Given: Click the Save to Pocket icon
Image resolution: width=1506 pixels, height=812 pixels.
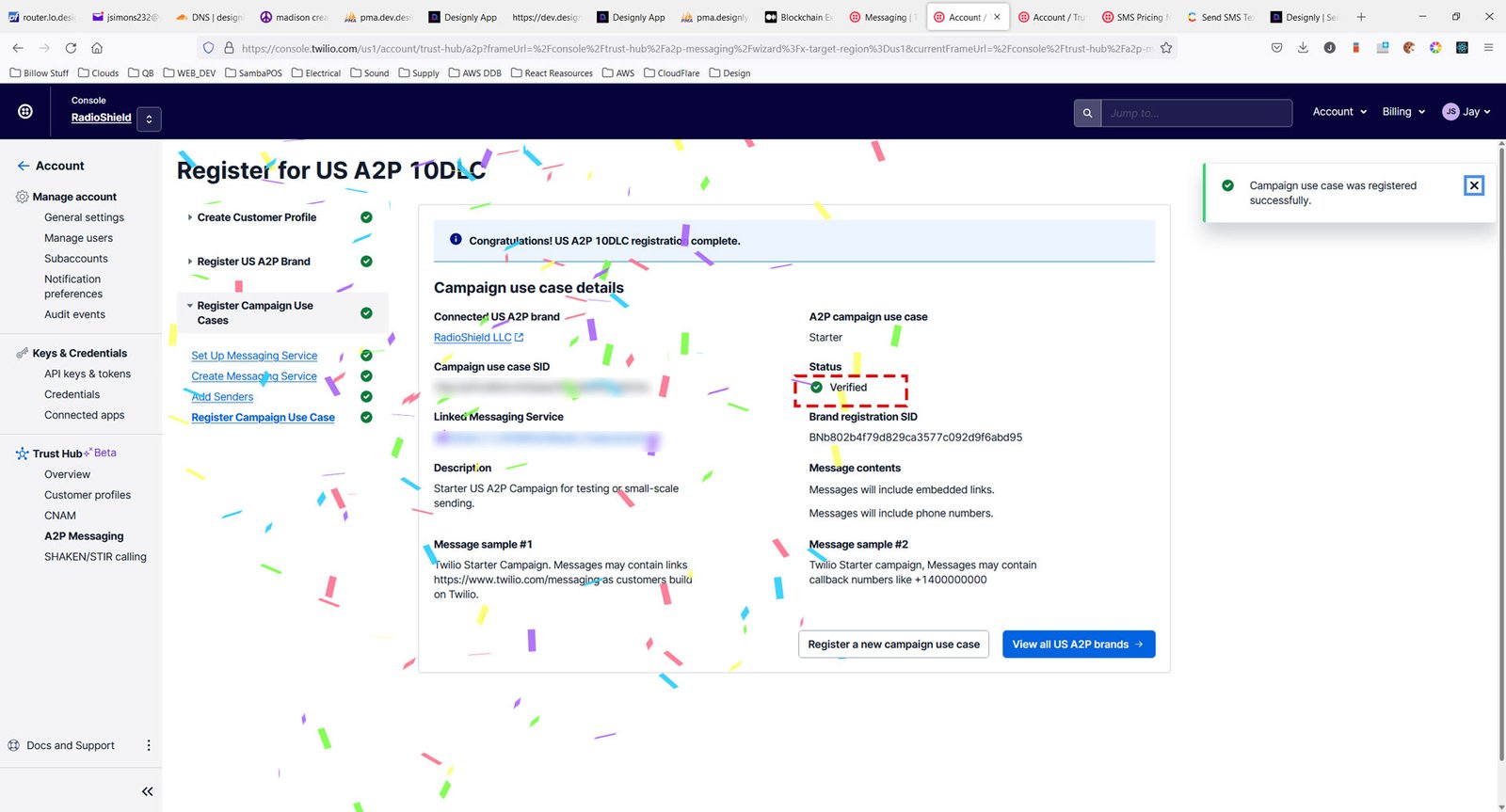Looking at the screenshot, I should (x=1276, y=48).
